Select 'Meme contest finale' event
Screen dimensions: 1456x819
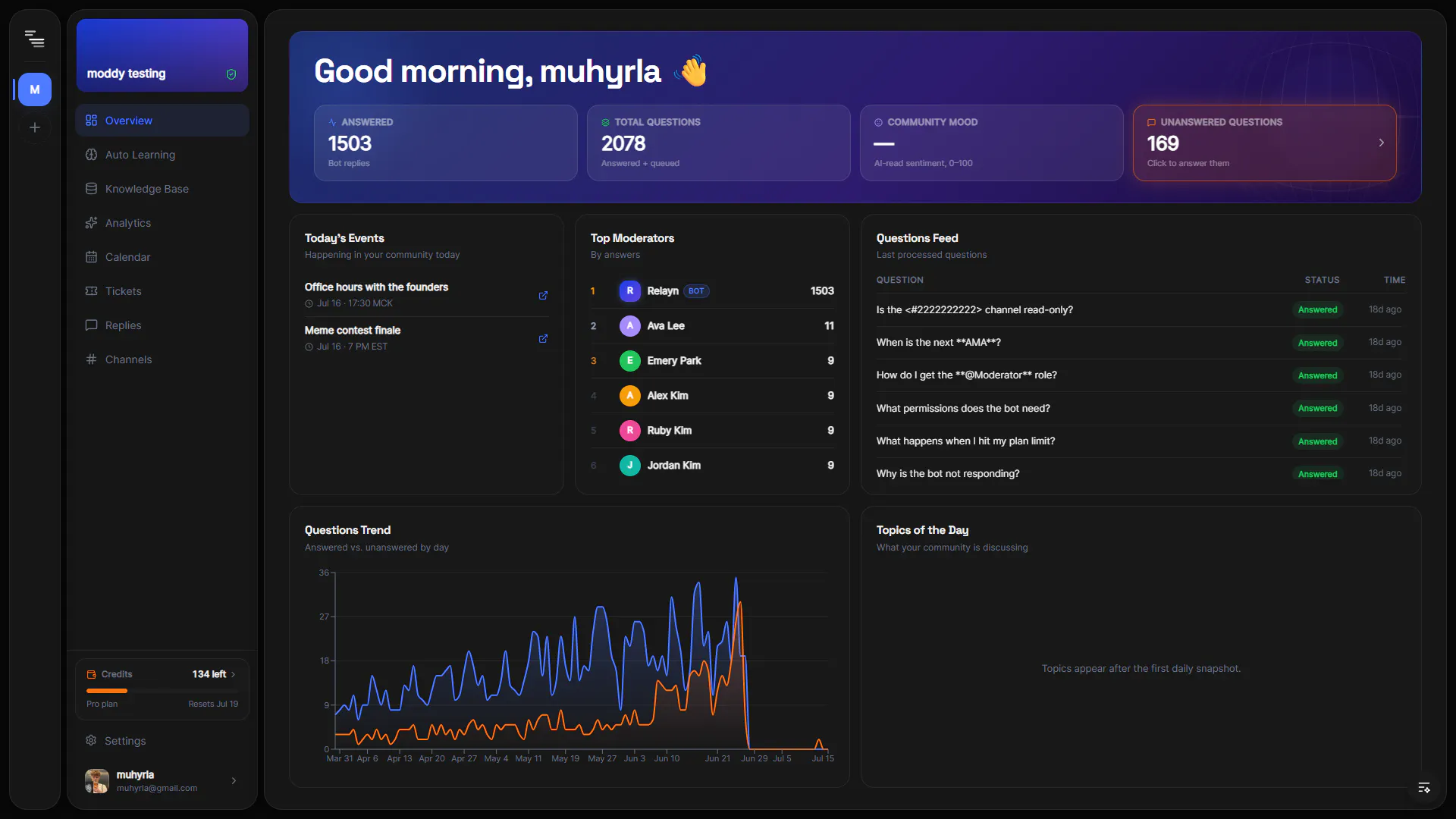click(353, 331)
